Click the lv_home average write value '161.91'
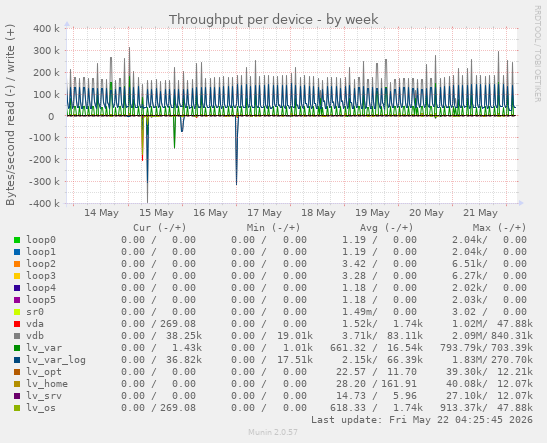Image resolution: width=547 pixels, height=443 pixels. 399,384
